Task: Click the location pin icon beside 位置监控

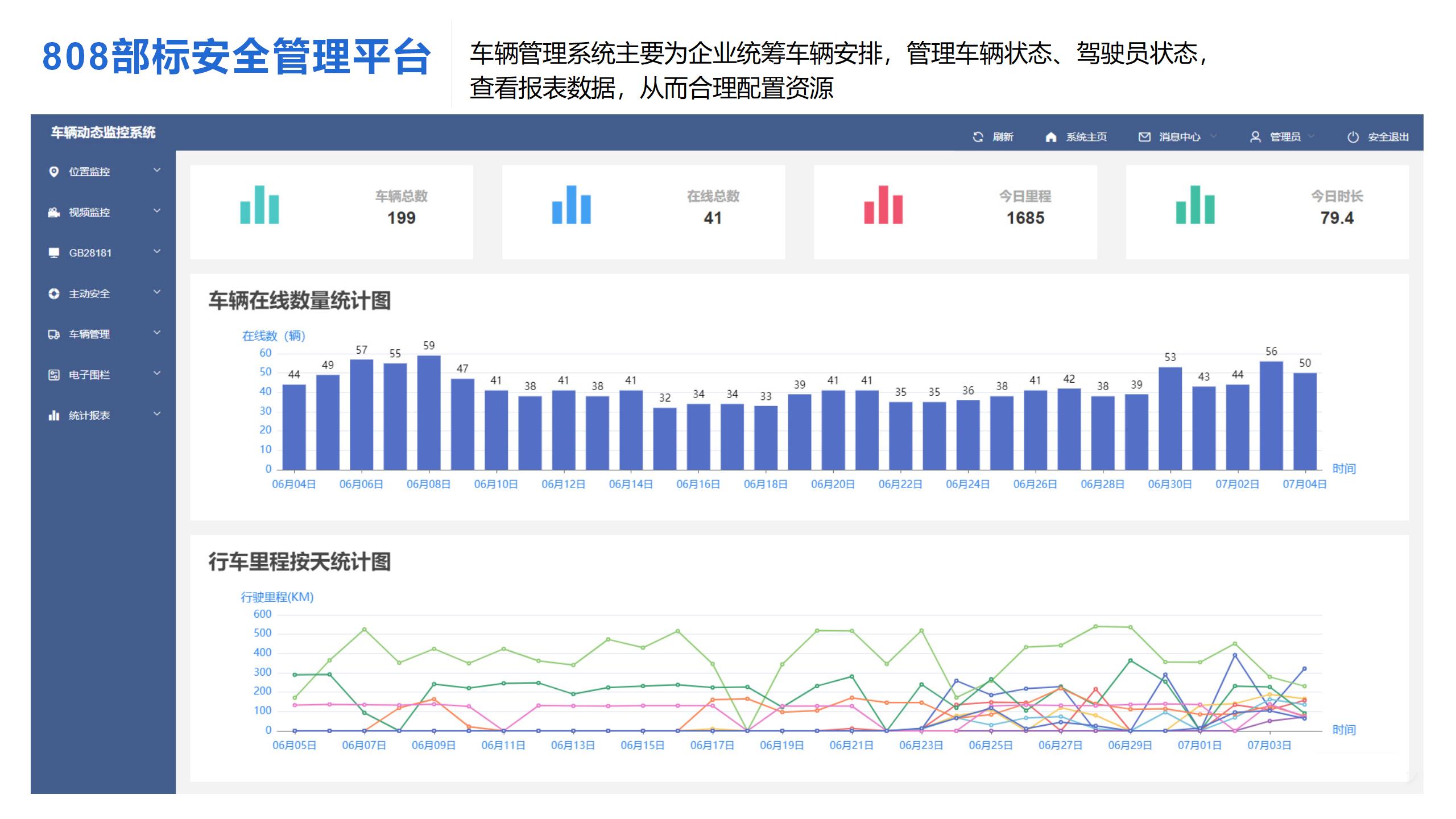Action: point(54,172)
